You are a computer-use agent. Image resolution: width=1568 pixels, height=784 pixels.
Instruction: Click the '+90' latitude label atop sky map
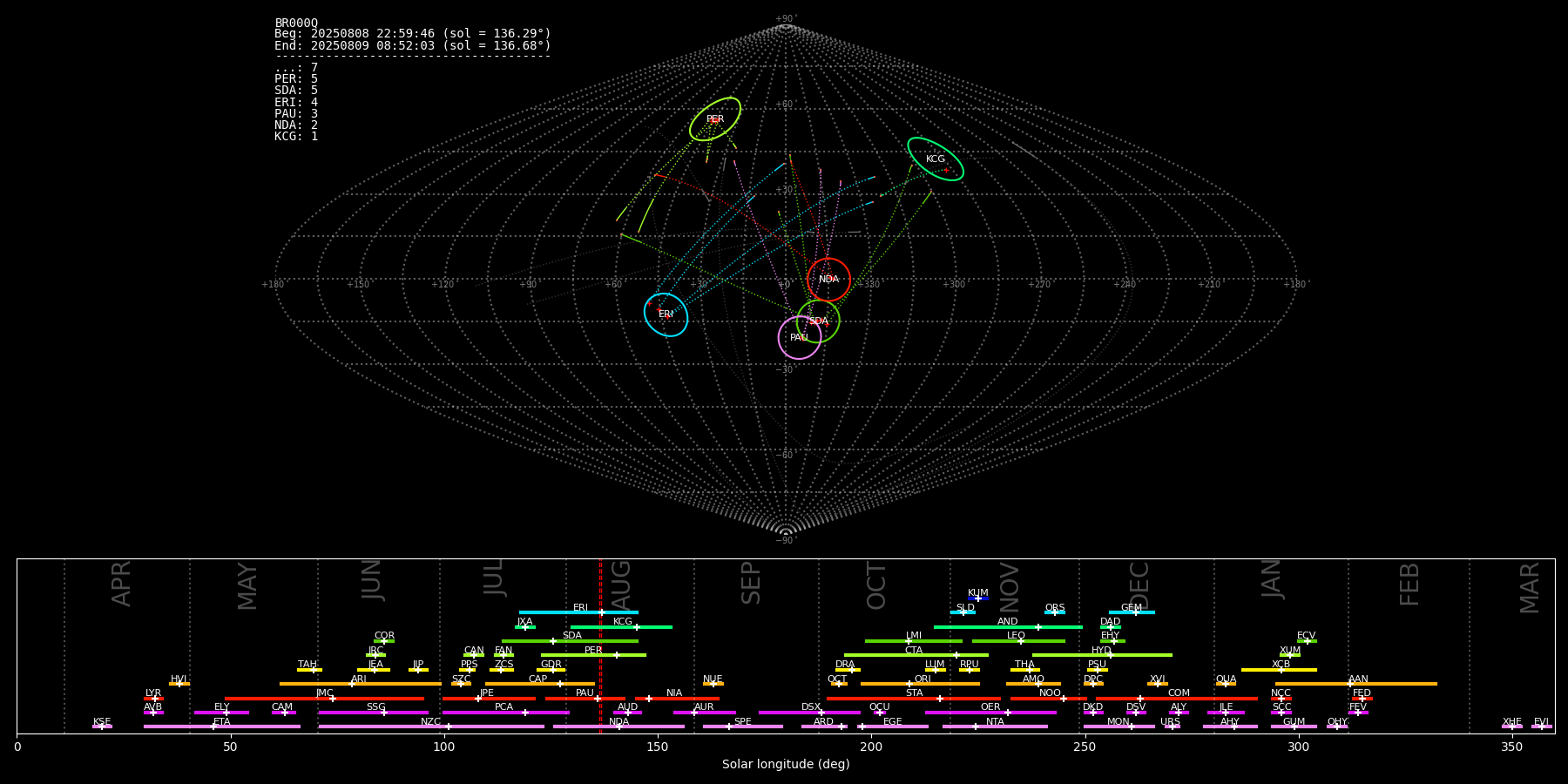click(x=785, y=19)
